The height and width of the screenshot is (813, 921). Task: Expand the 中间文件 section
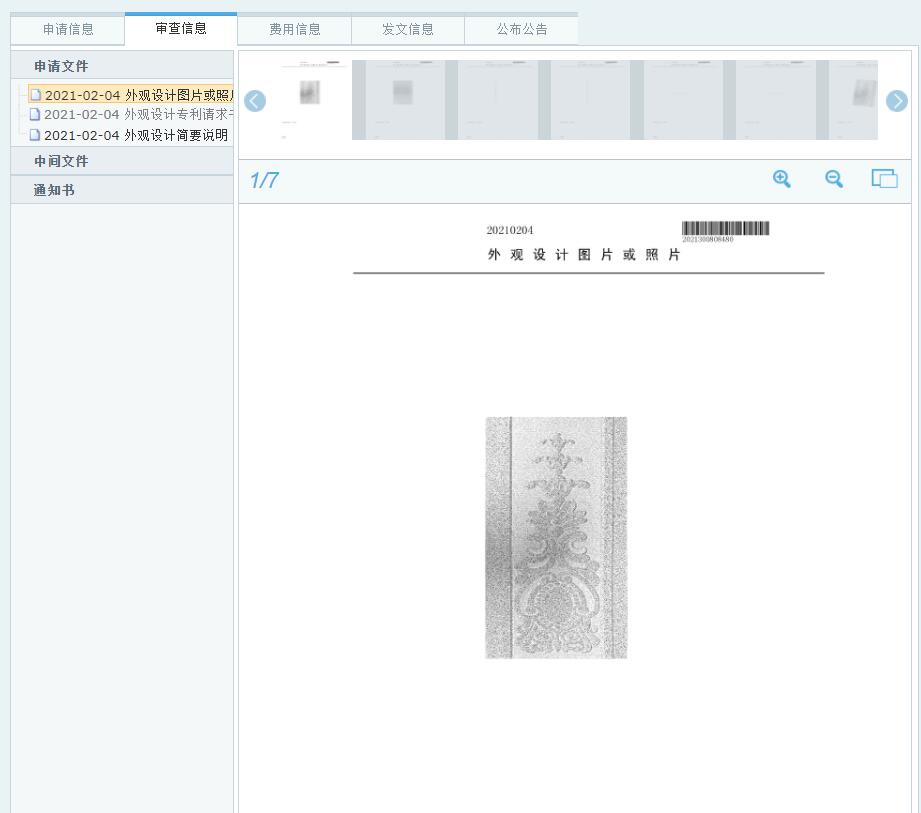coord(61,161)
